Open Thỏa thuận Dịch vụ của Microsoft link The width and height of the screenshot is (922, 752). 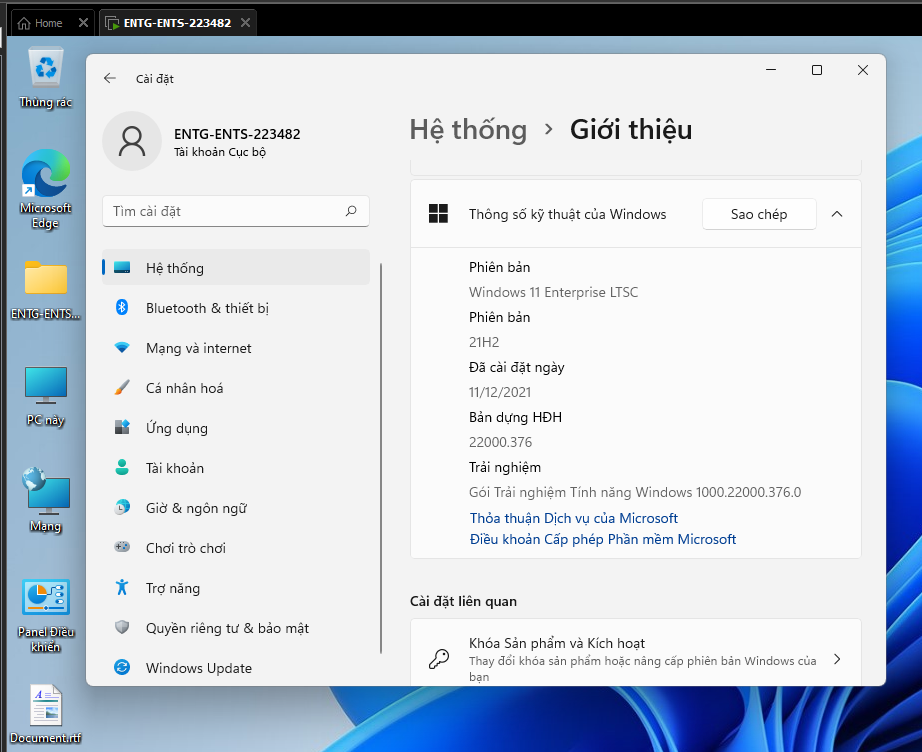(573, 518)
